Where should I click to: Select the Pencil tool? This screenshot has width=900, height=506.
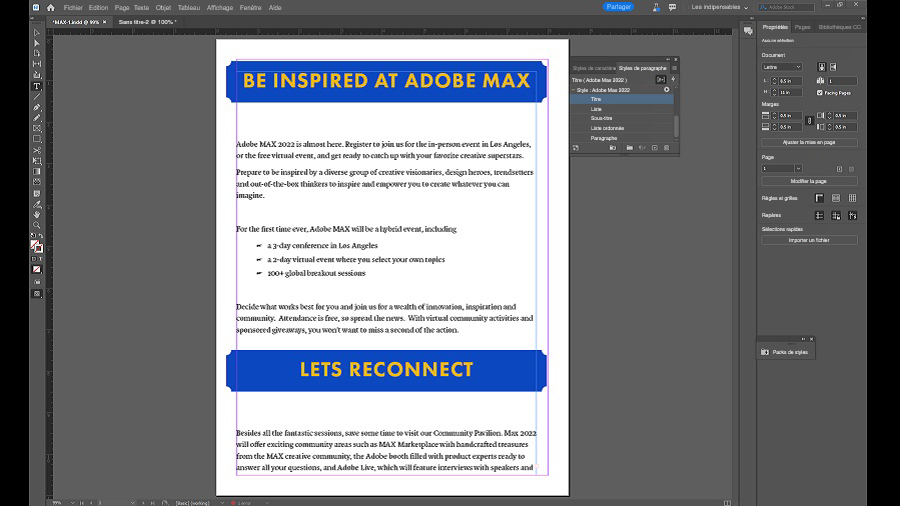point(37,118)
